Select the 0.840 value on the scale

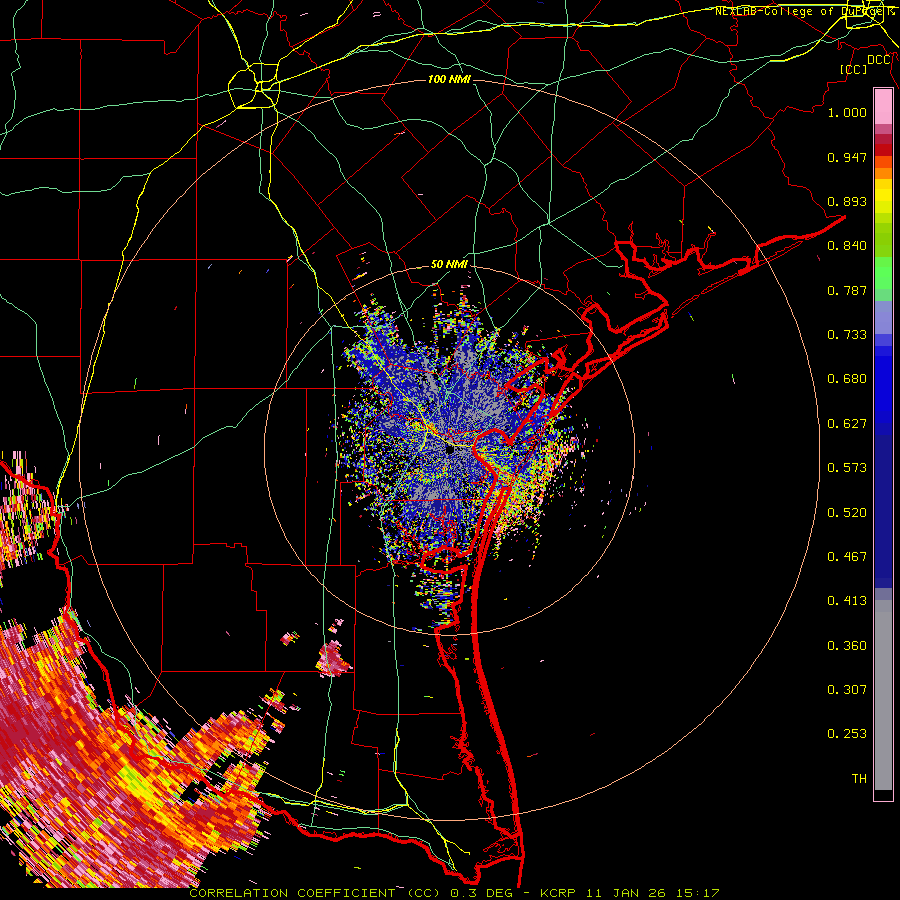click(x=847, y=246)
